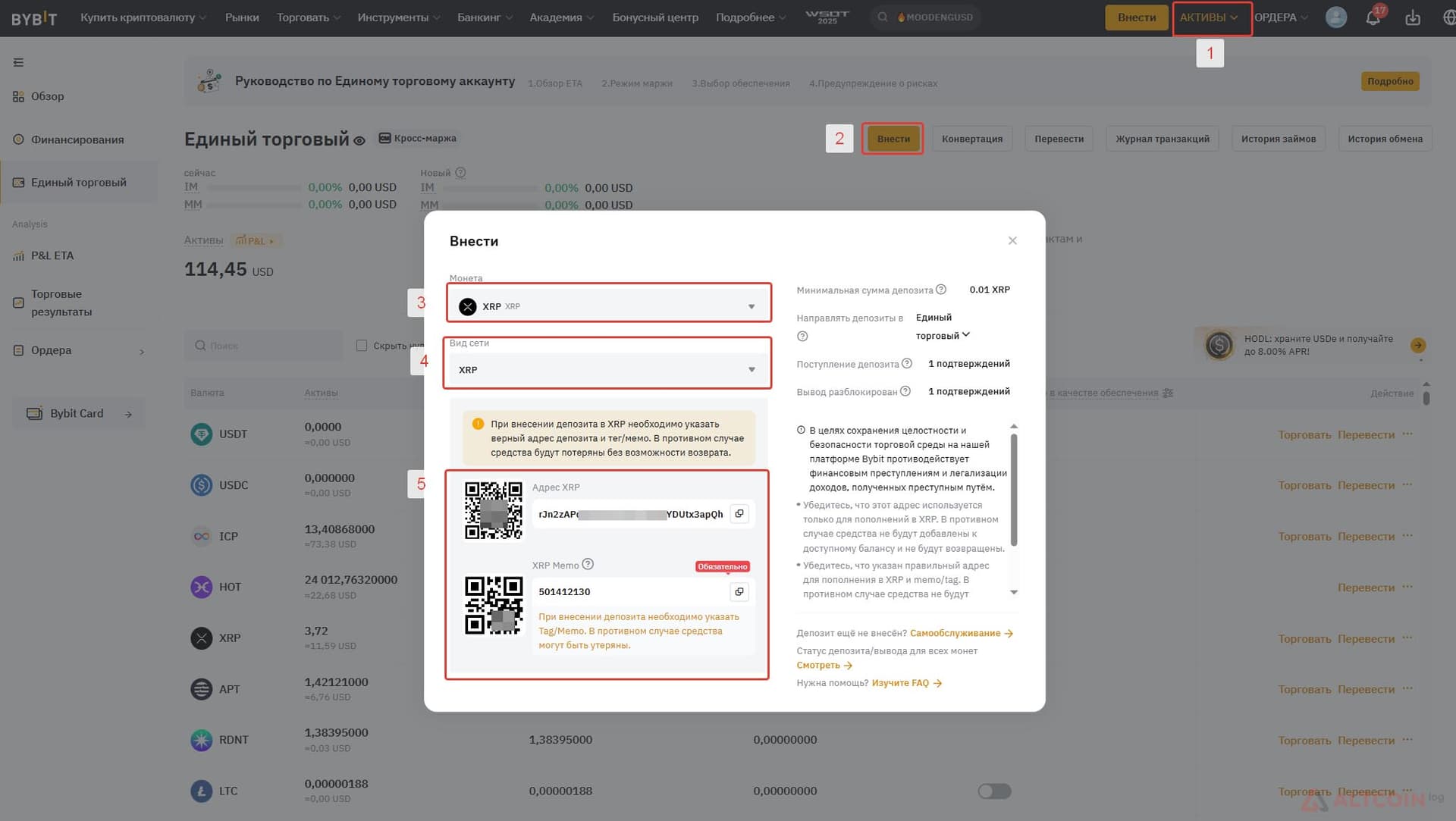This screenshot has height=821, width=1456.
Task: Collapse the sidebar with hamburger icon
Action: click(19, 62)
